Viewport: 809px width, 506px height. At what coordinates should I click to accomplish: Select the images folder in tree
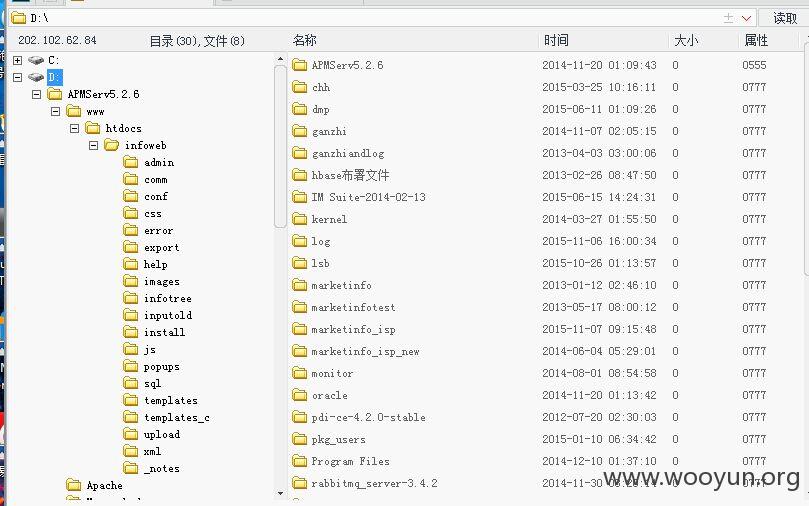tap(161, 282)
